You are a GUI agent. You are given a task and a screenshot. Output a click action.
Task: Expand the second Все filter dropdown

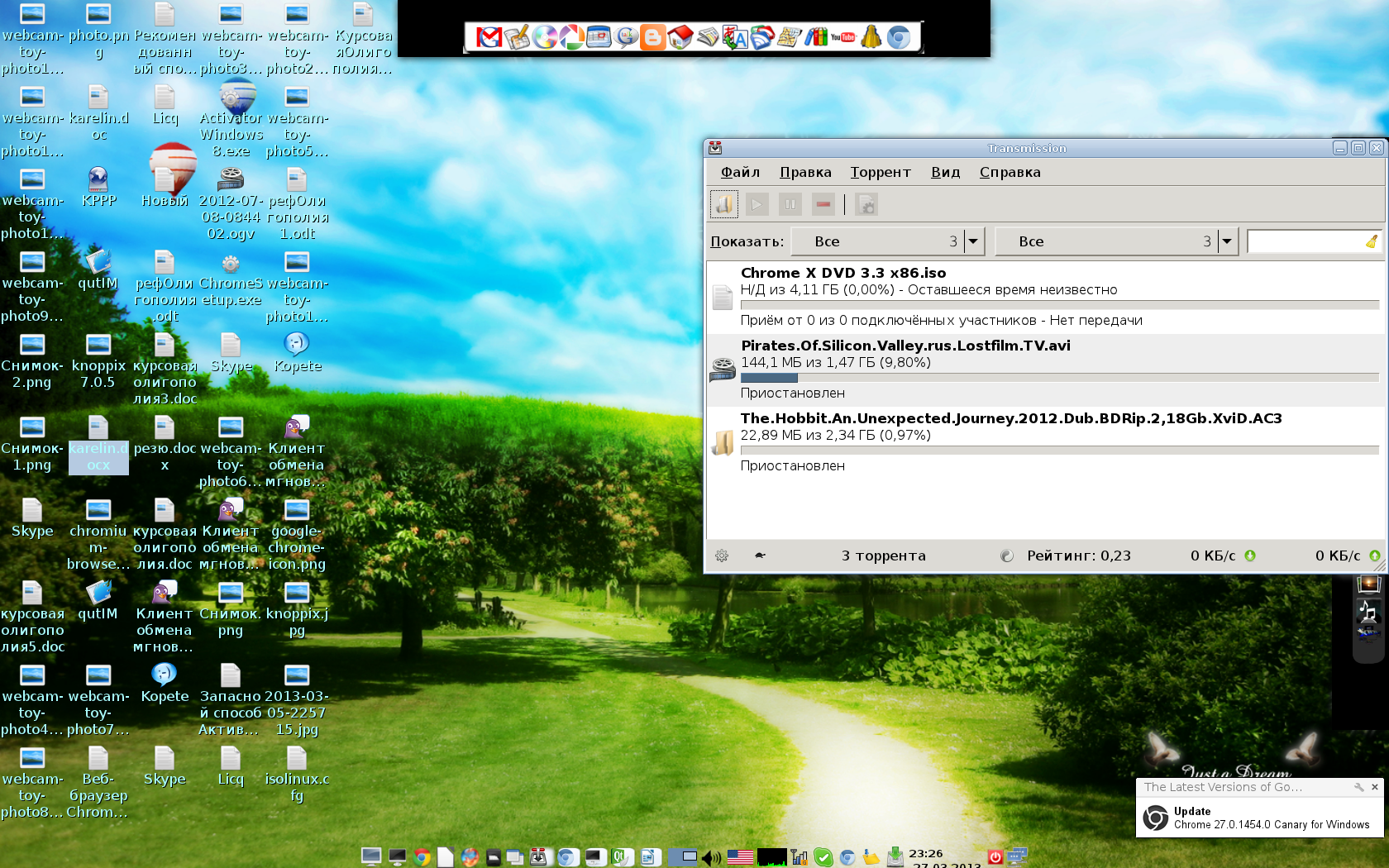pyautogui.click(x=1227, y=241)
